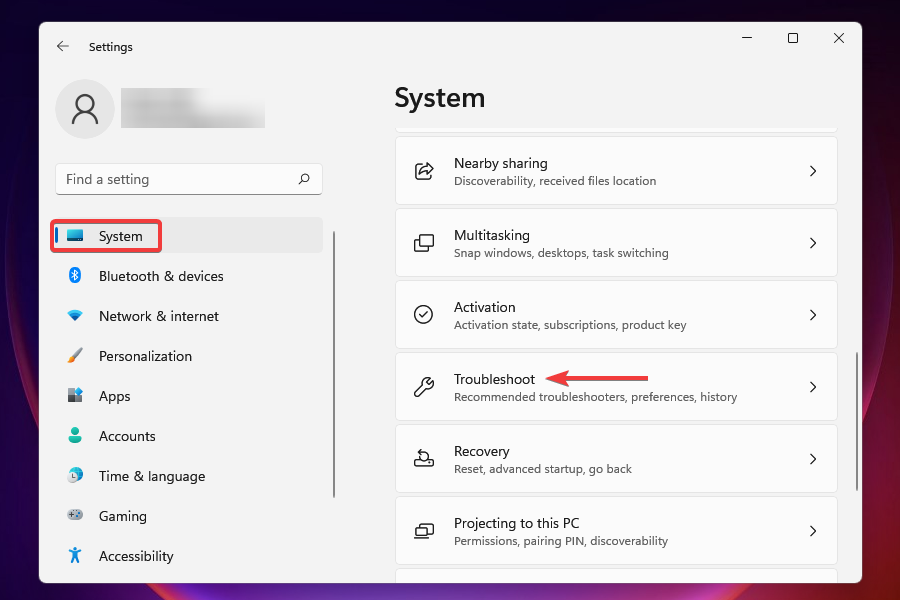Image resolution: width=900 pixels, height=600 pixels.
Task: Open Recovery via its right chevron
Action: tap(813, 459)
